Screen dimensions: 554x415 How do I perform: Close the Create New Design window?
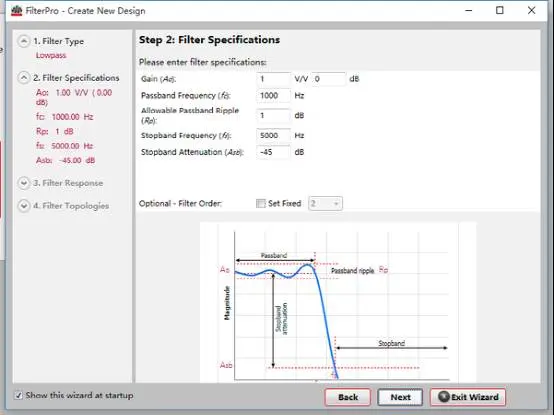click(x=531, y=11)
